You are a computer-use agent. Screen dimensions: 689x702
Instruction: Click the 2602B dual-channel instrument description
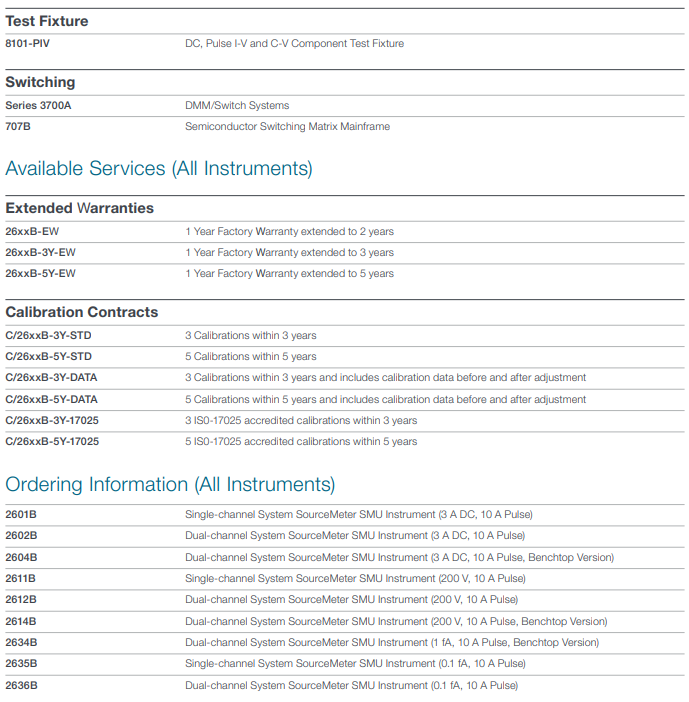[x=355, y=535]
